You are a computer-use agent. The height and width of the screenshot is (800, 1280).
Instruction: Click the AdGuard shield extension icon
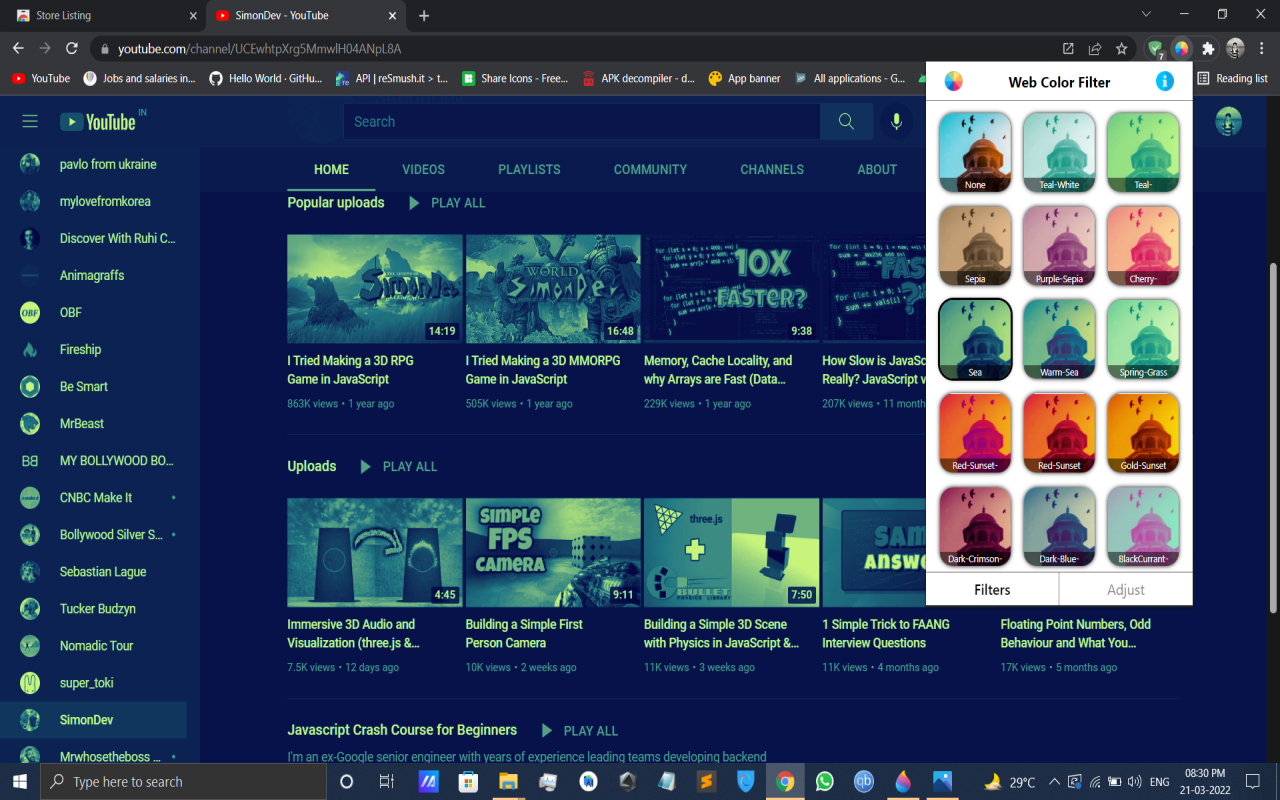pos(1155,48)
